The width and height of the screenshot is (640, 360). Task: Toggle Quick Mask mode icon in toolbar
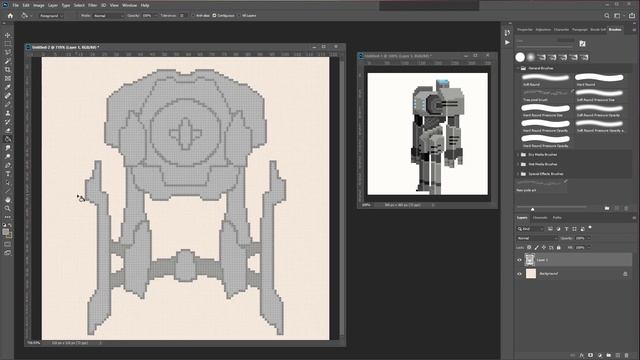point(8,244)
